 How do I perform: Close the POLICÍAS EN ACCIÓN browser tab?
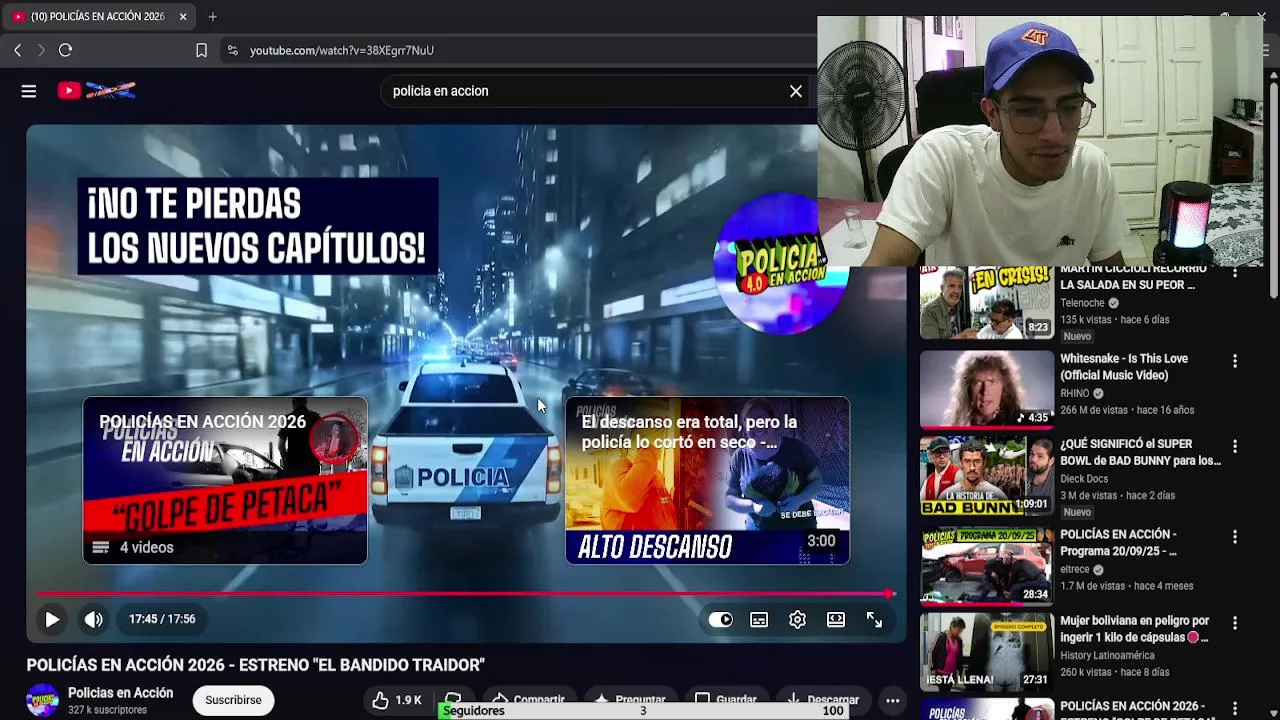[183, 17]
